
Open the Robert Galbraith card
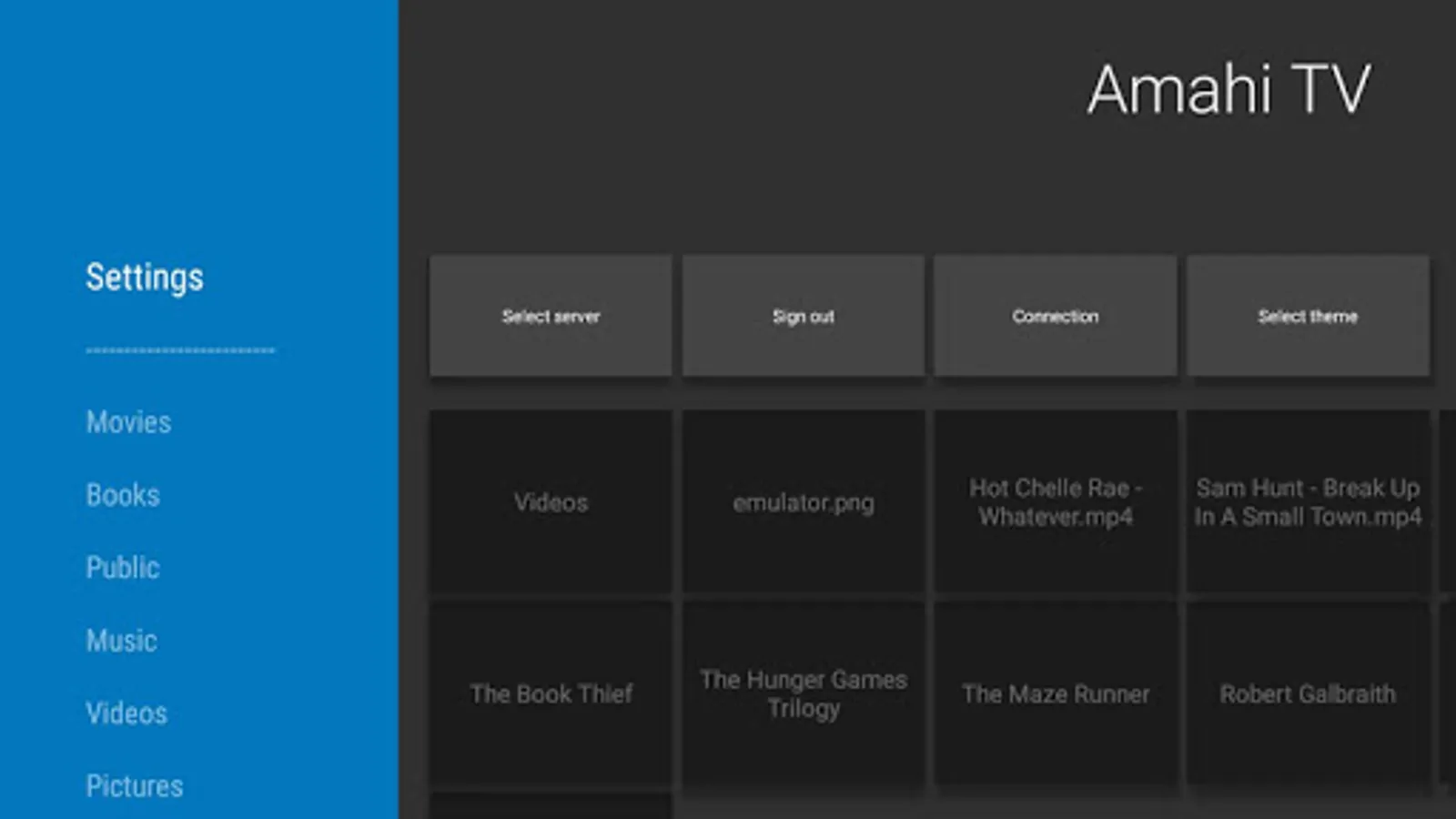[1308, 693]
